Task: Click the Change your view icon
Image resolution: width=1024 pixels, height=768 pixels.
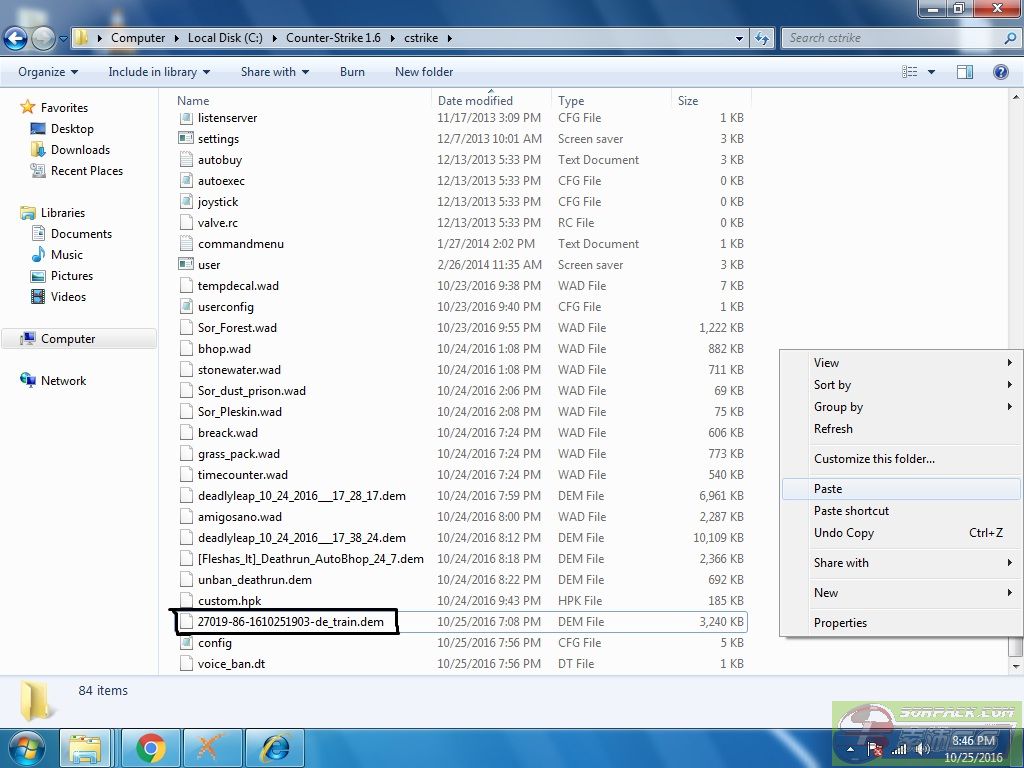Action: (x=910, y=72)
